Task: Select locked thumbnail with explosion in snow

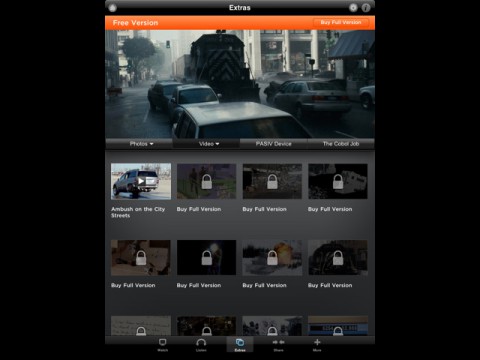Action: pyautogui.click(x=272, y=258)
